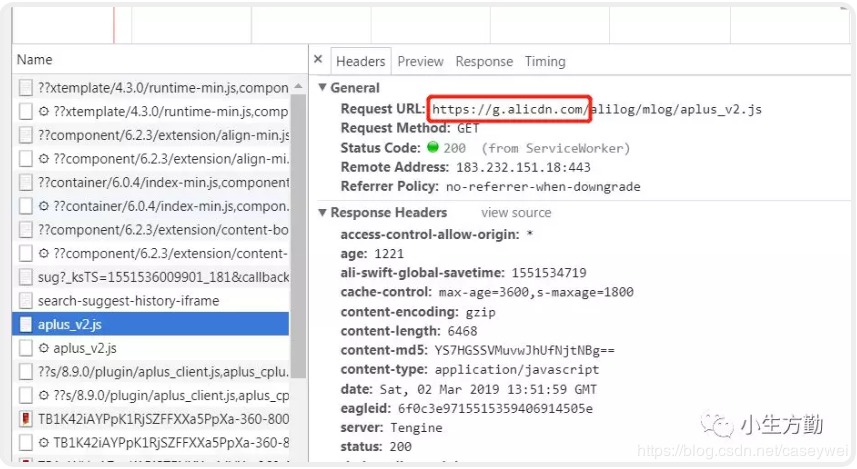
Task: Click the Request Method GET value
Action: [x=468, y=128]
